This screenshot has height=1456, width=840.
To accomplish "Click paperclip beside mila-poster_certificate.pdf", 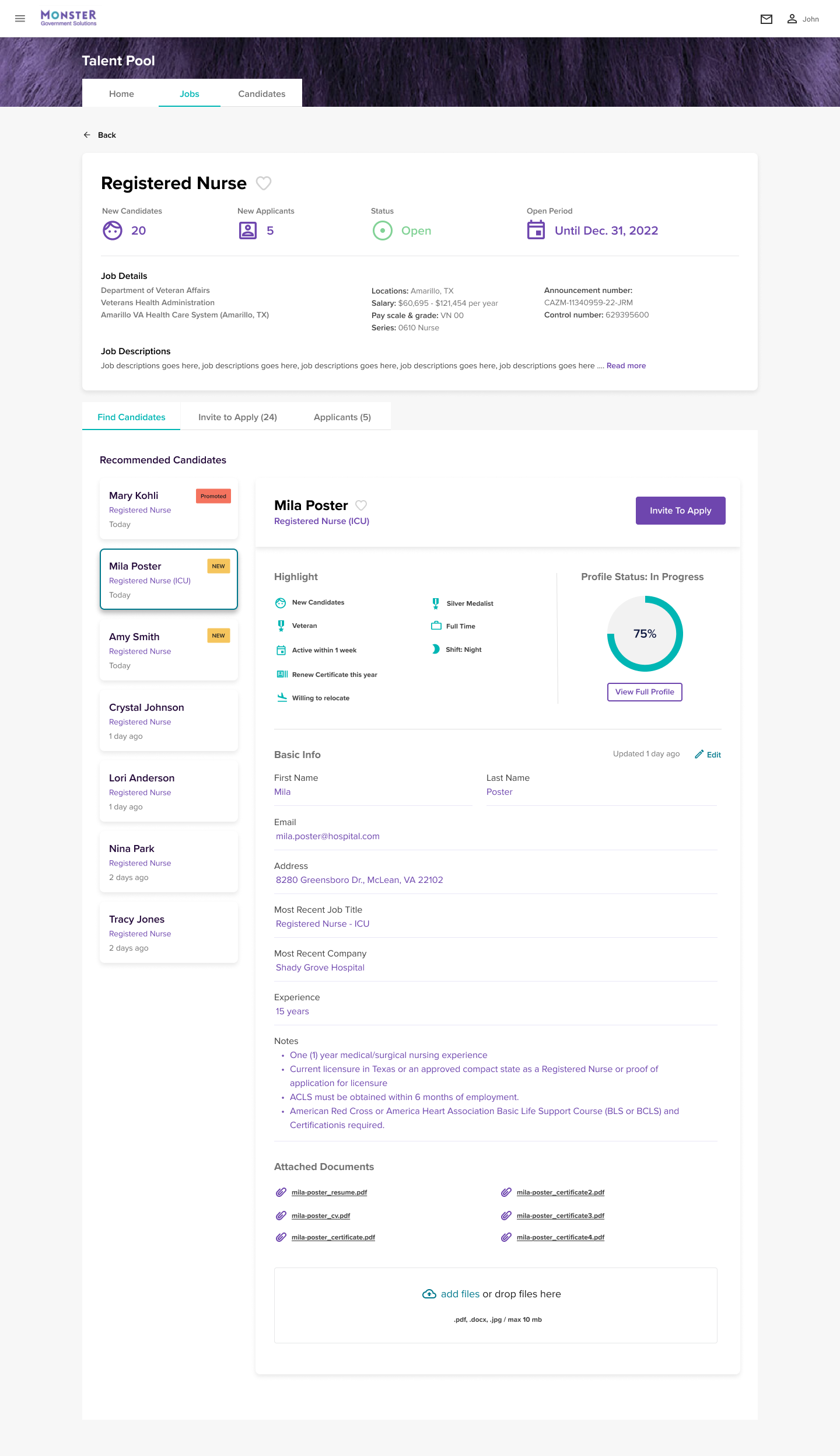I will [281, 1237].
